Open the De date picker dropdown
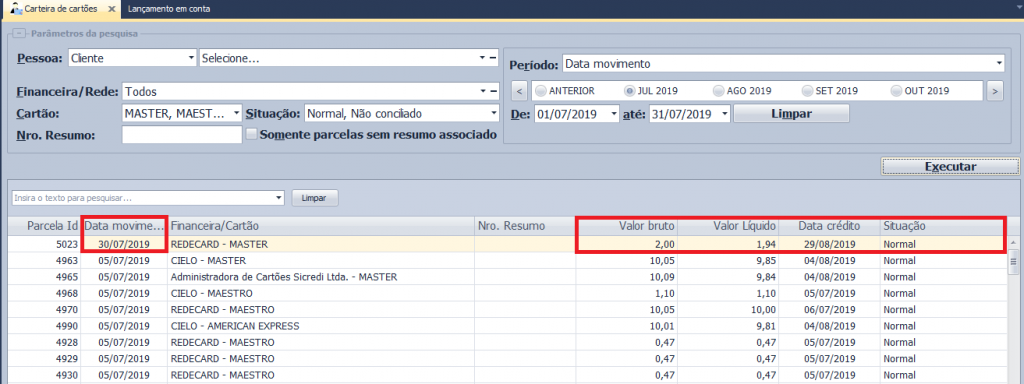Image resolution: width=1024 pixels, height=384 pixels. (x=614, y=114)
